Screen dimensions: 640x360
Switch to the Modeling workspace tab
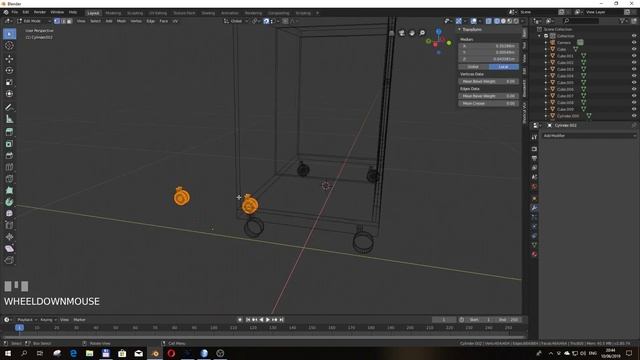[x=113, y=13]
